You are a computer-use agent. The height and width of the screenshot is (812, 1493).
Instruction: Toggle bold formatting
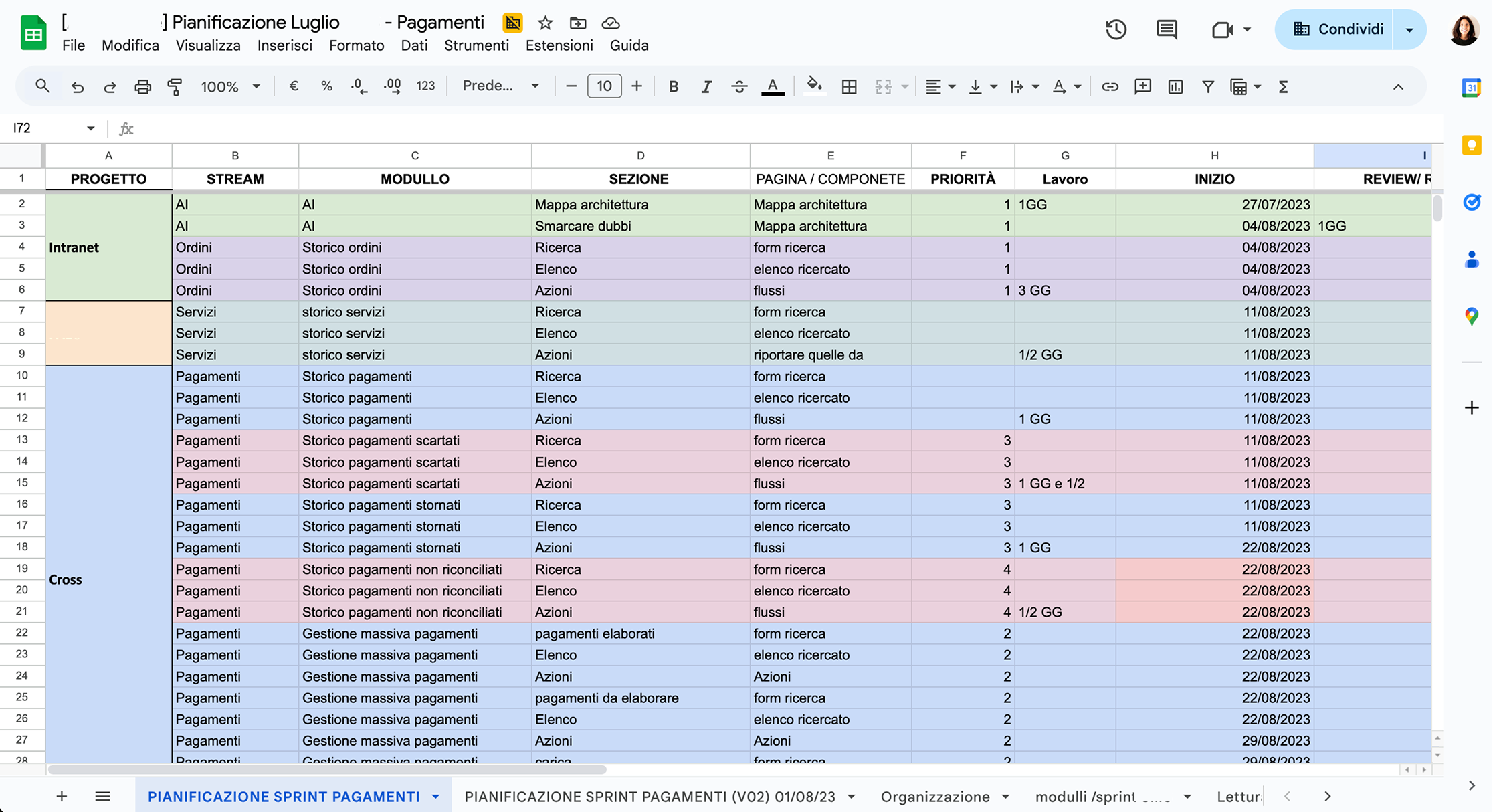click(674, 86)
